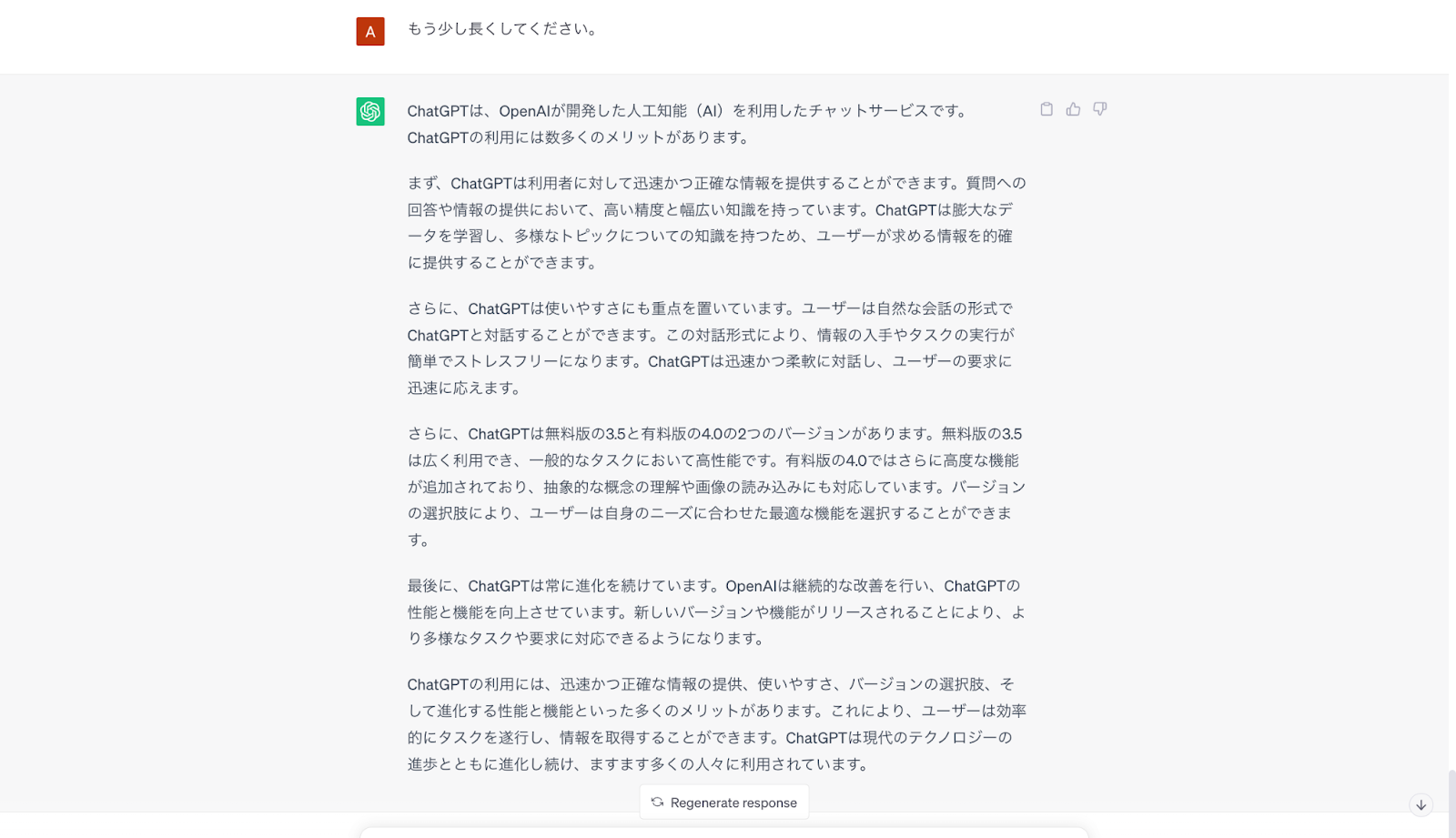
Task: Click the paragraph starting with 最後に、ChatGPTは常に進化
Action: (716, 612)
